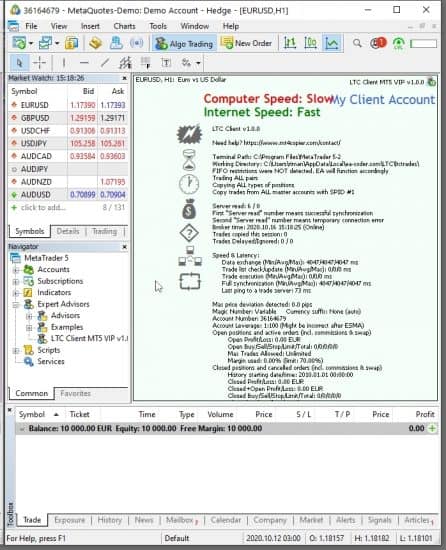Click the New Chart toolbar icon
Image resolution: width=446 pixels, height=550 pixels.
pos(19,43)
